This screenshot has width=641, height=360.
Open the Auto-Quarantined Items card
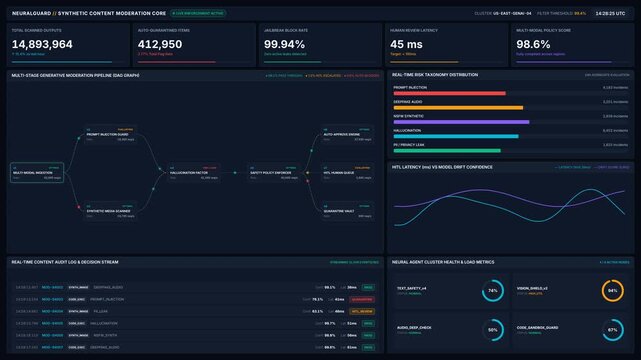(194, 45)
